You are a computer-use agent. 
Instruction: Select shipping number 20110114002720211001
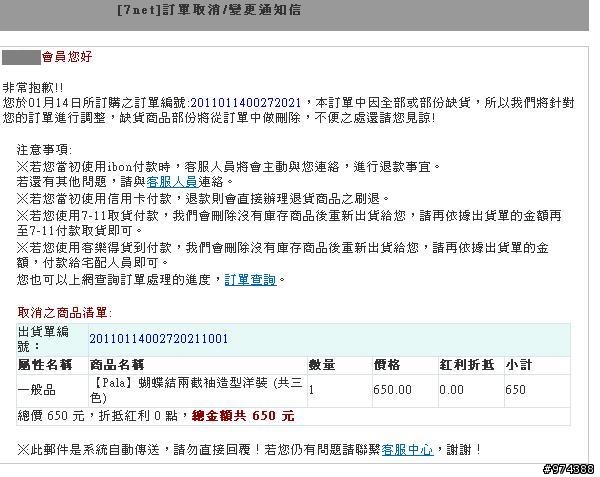[159, 339]
